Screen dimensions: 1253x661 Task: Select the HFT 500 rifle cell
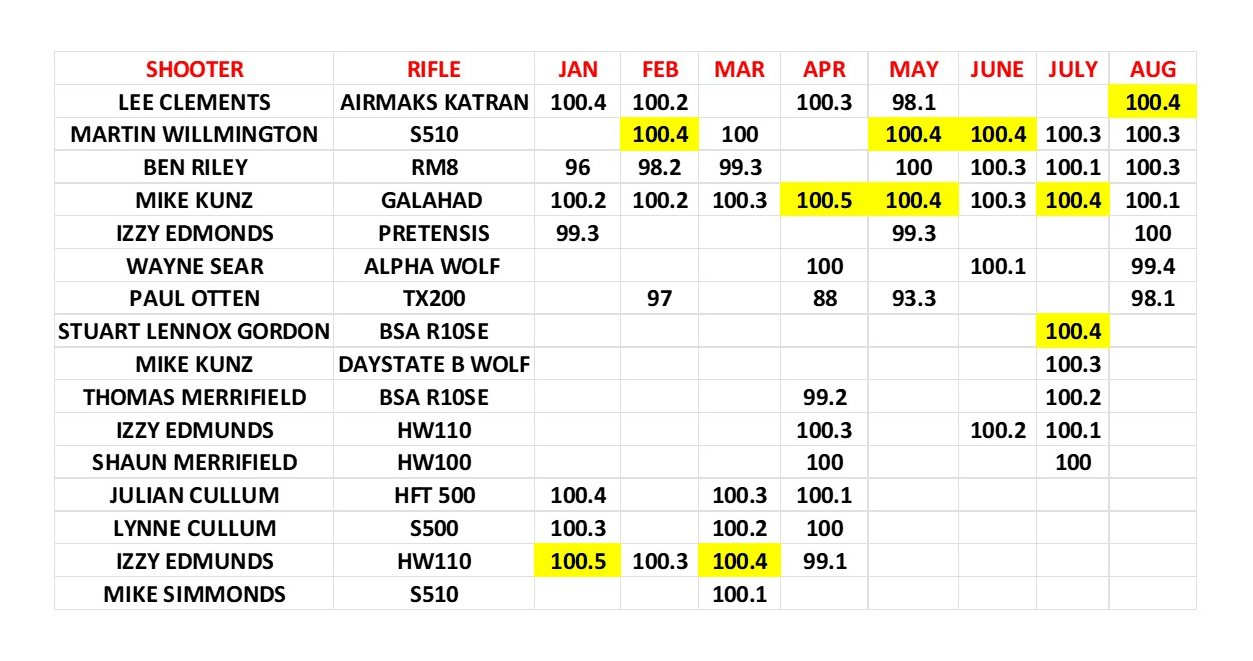coord(434,496)
